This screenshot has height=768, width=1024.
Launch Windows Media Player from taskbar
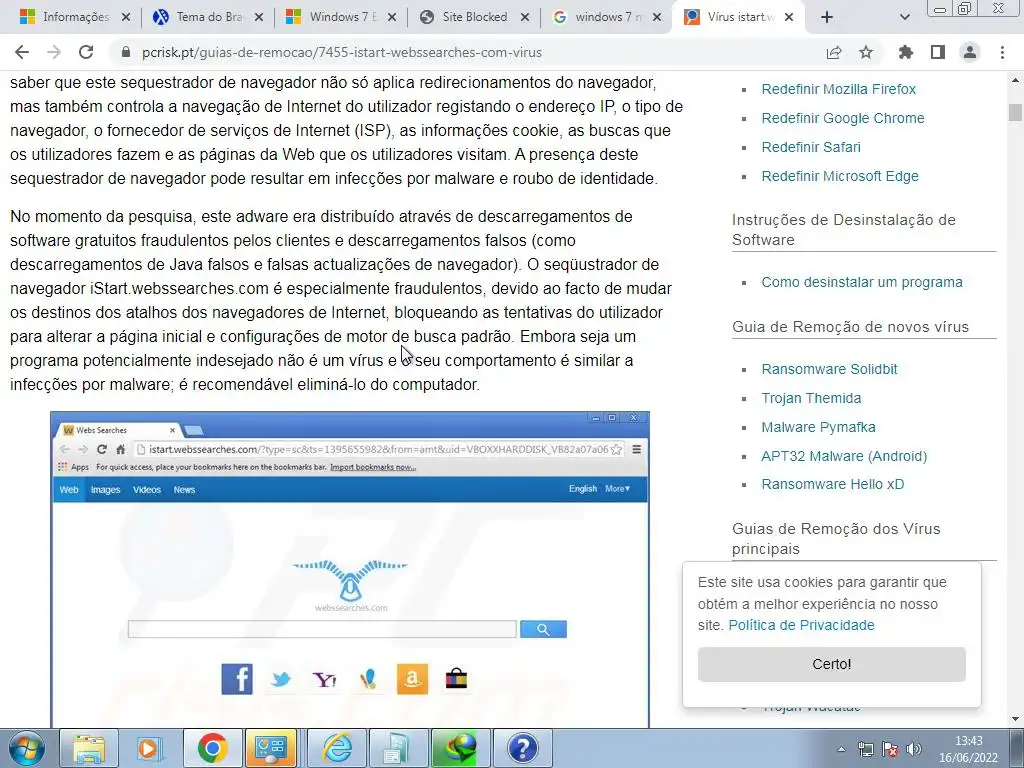(x=150, y=748)
